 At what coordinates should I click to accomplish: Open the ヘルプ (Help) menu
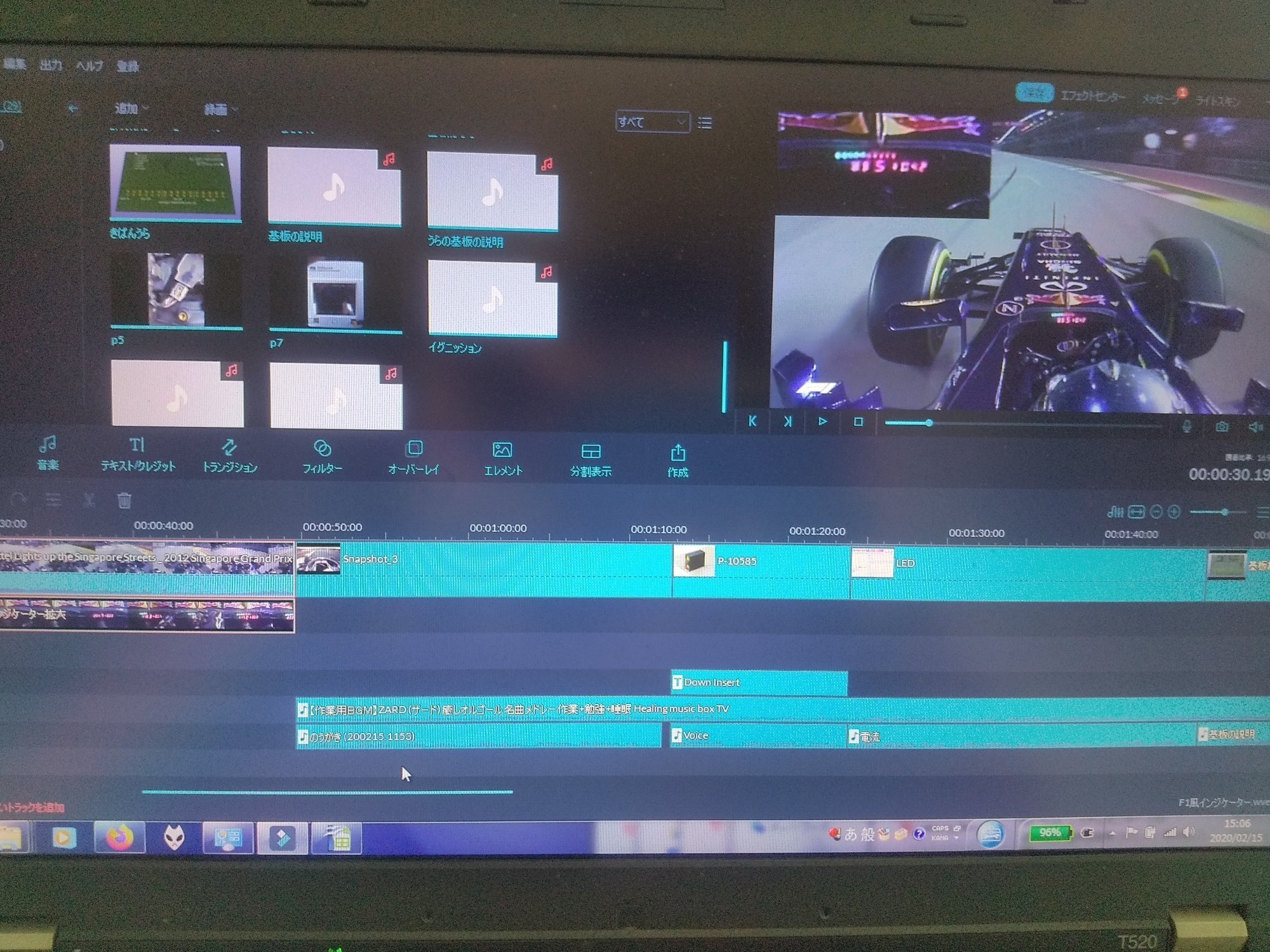[x=89, y=65]
